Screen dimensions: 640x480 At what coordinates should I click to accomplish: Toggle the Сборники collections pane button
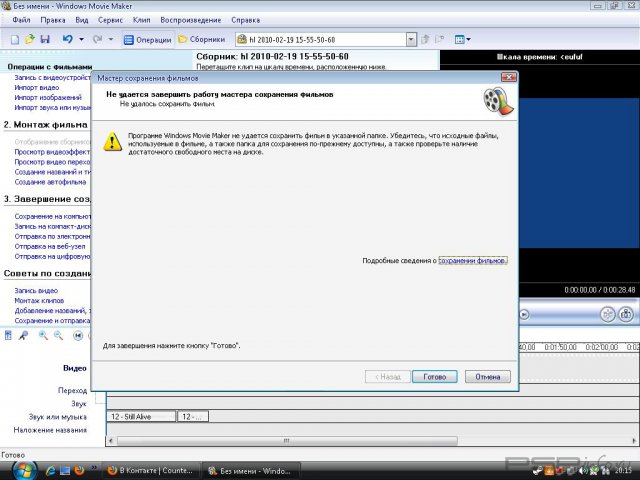coord(201,39)
